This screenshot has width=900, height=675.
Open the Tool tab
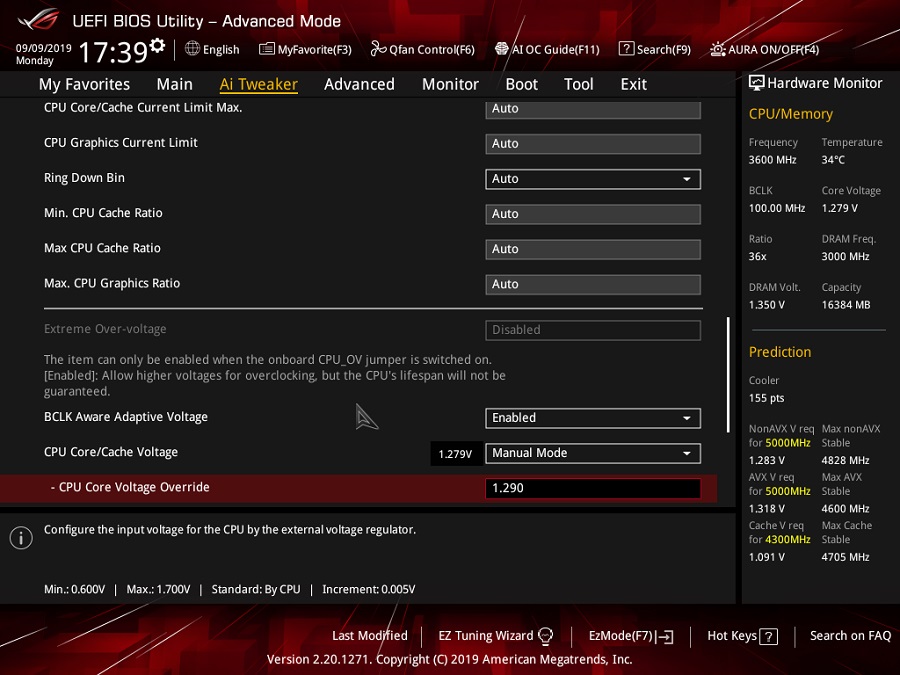(579, 84)
